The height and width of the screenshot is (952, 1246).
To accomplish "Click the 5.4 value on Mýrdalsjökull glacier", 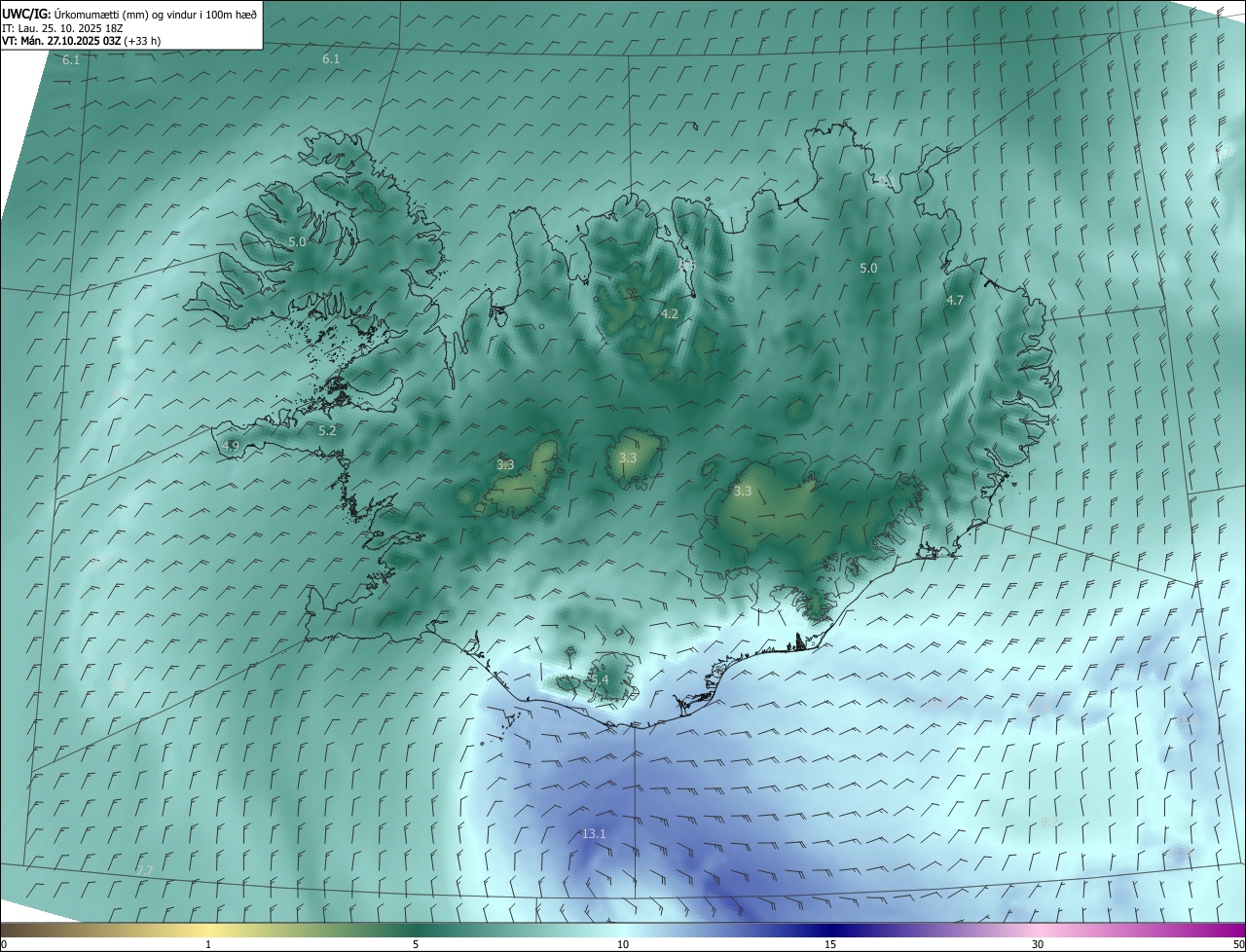I will [x=599, y=679].
